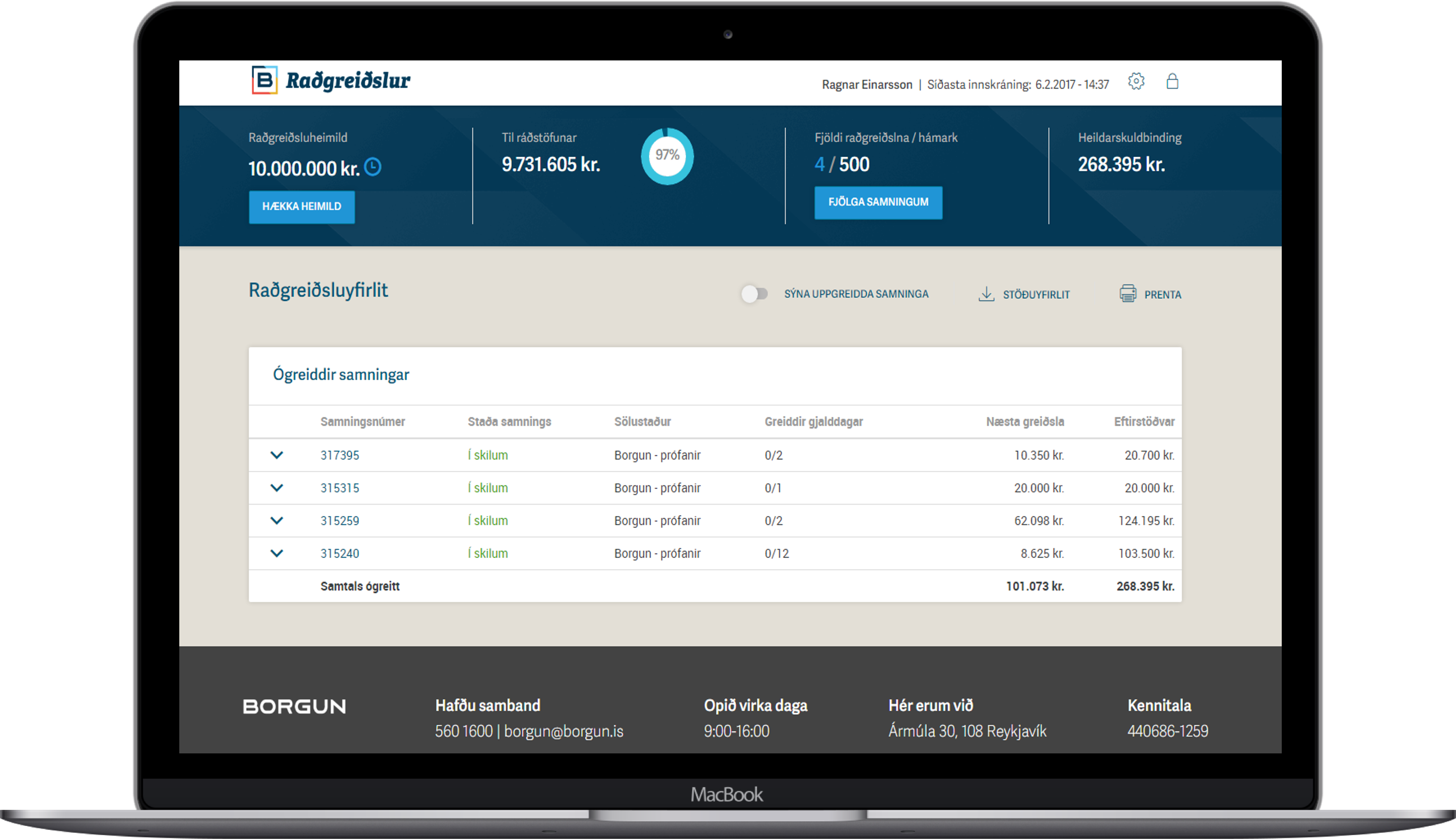Click the 10.350 kr. next payment value
Viewport: 1456px width, 839px height.
[x=1039, y=455]
